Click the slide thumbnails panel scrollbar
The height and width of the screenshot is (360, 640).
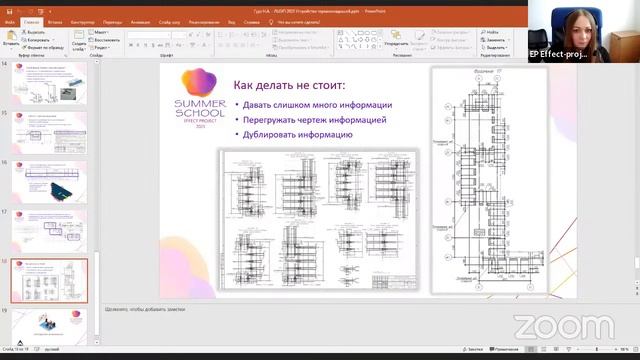97,294
